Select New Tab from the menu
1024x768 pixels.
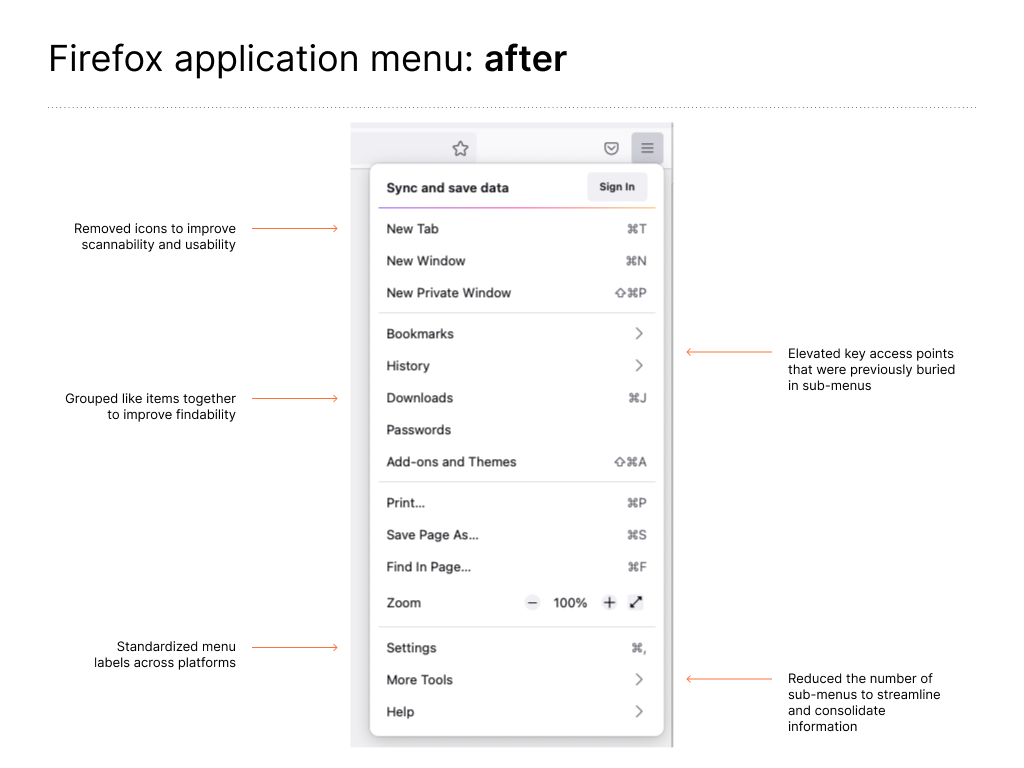tap(516, 229)
